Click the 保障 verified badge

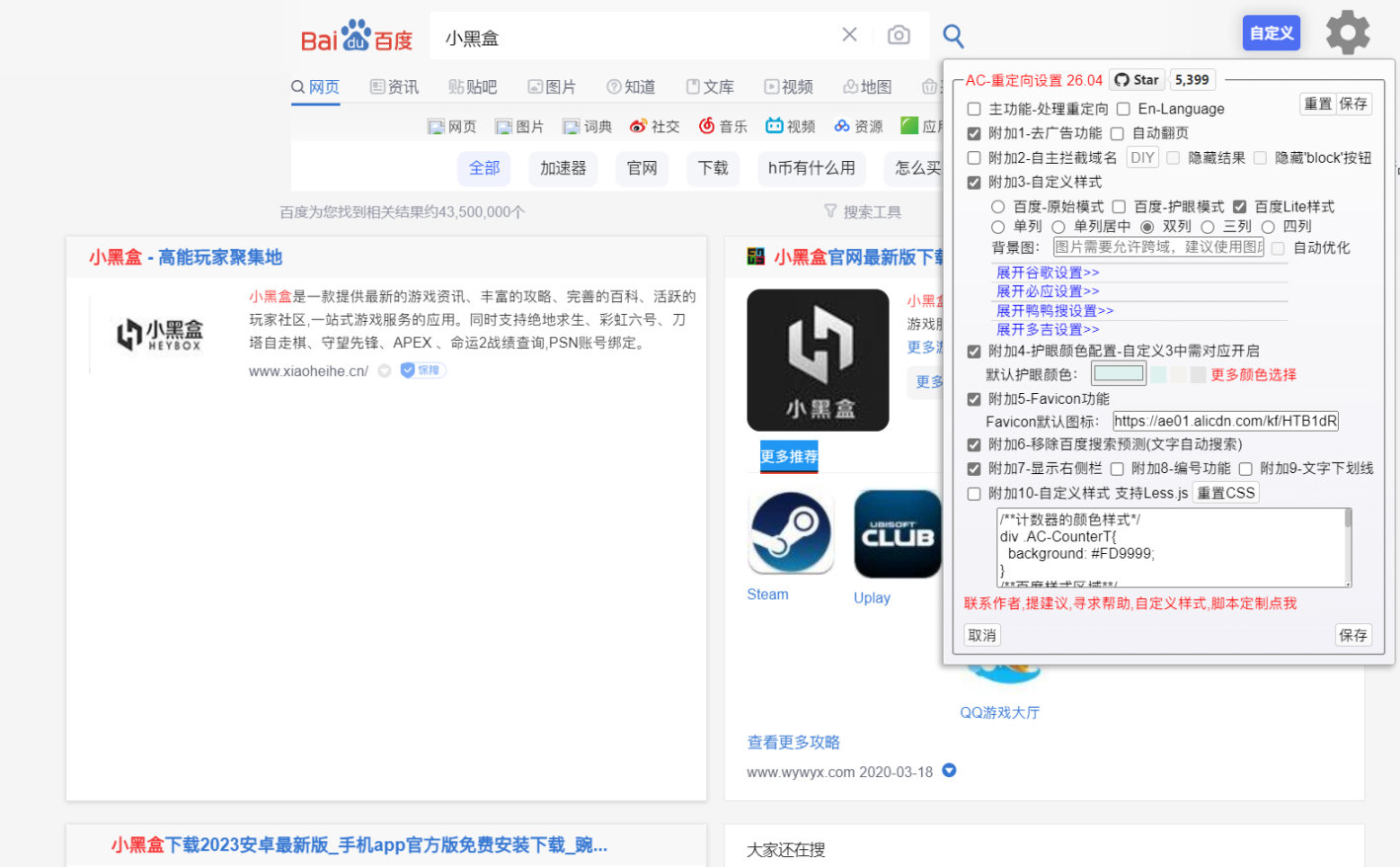[423, 370]
